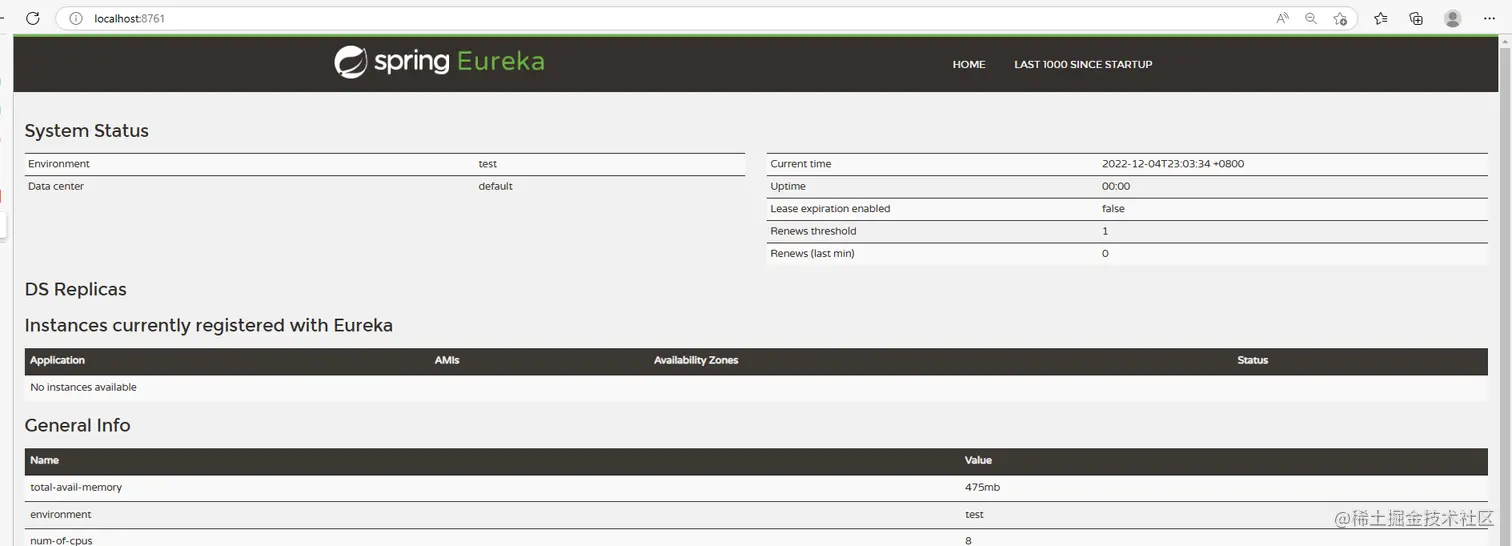This screenshot has width=1512, height=546.
Task: Click the Environment row label
Action: (x=59, y=164)
